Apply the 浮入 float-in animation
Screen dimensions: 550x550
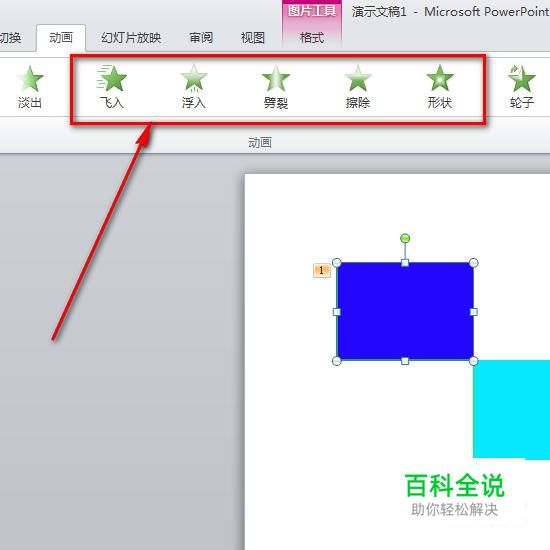(x=194, y=87)
